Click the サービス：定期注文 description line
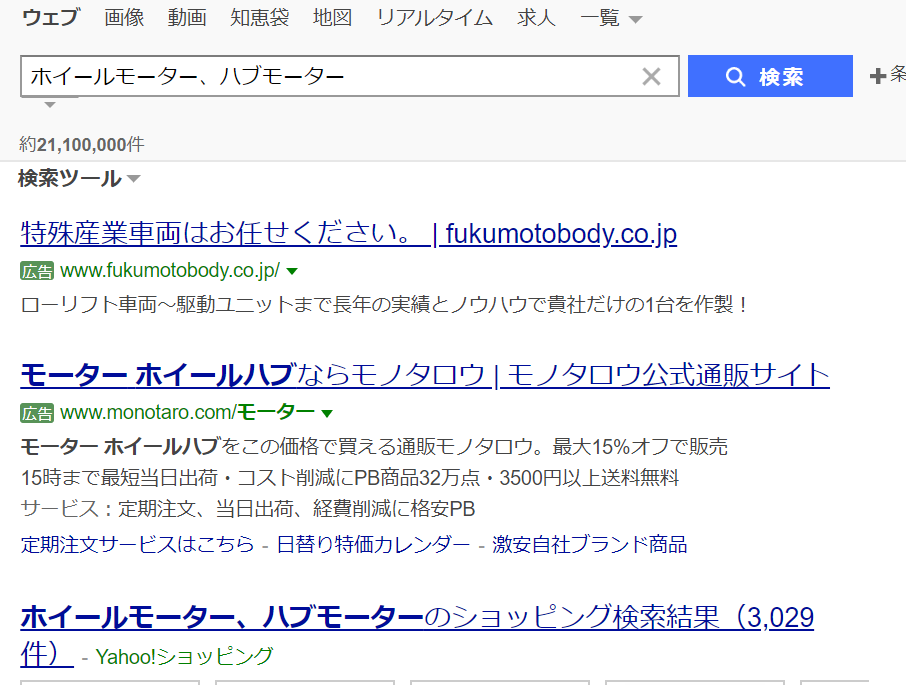Screen dimensions: 906x685 click(248, 509)
